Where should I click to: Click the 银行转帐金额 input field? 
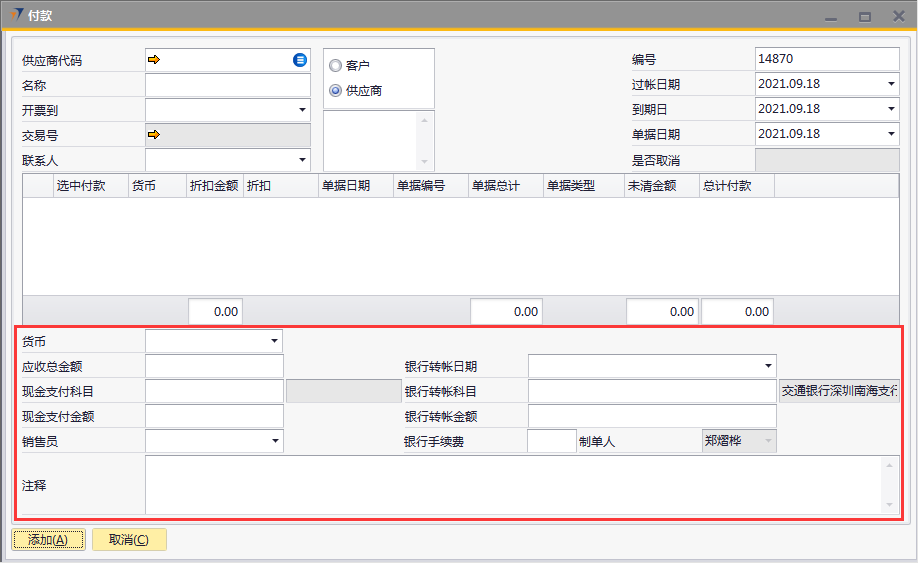[x=652, y=416]
